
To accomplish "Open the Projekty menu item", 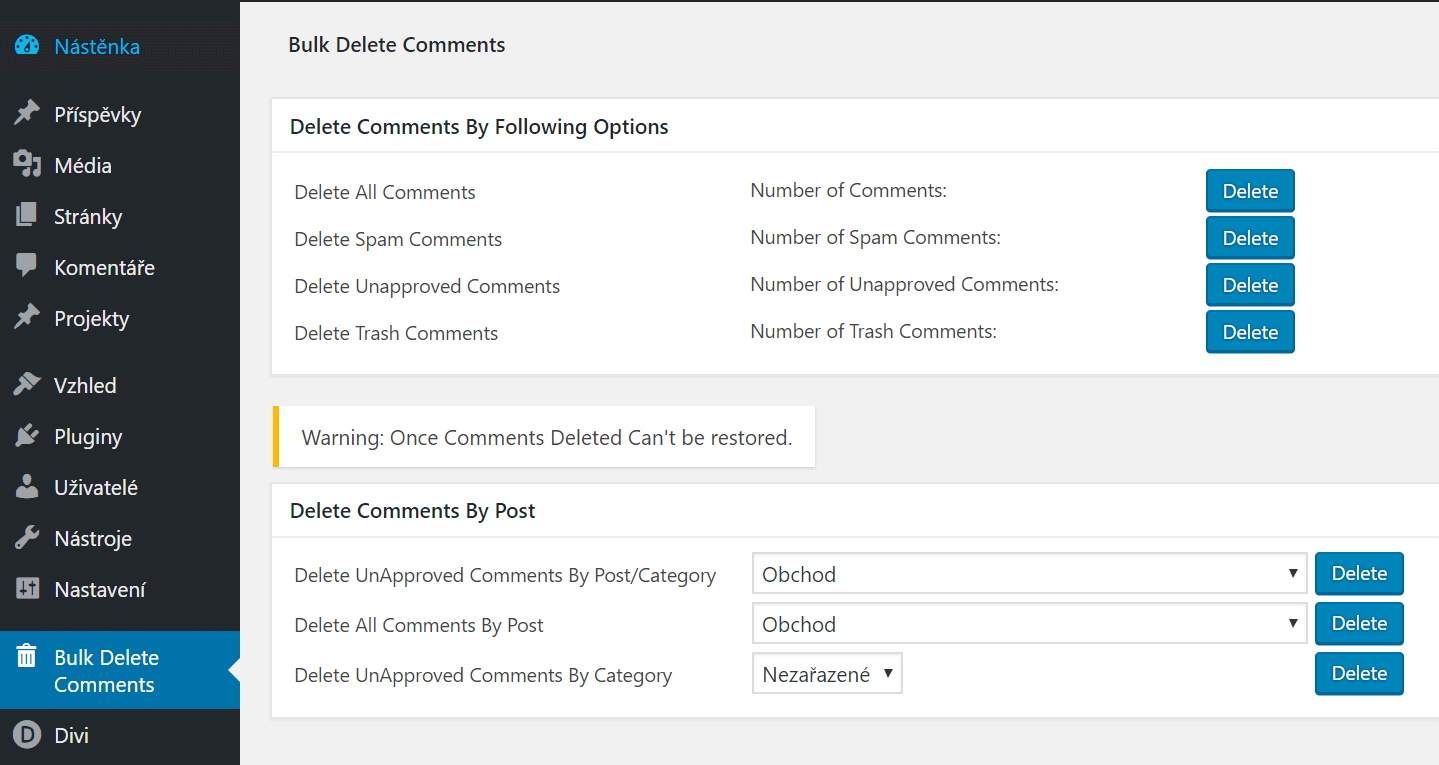I will (x=91, y=319).
